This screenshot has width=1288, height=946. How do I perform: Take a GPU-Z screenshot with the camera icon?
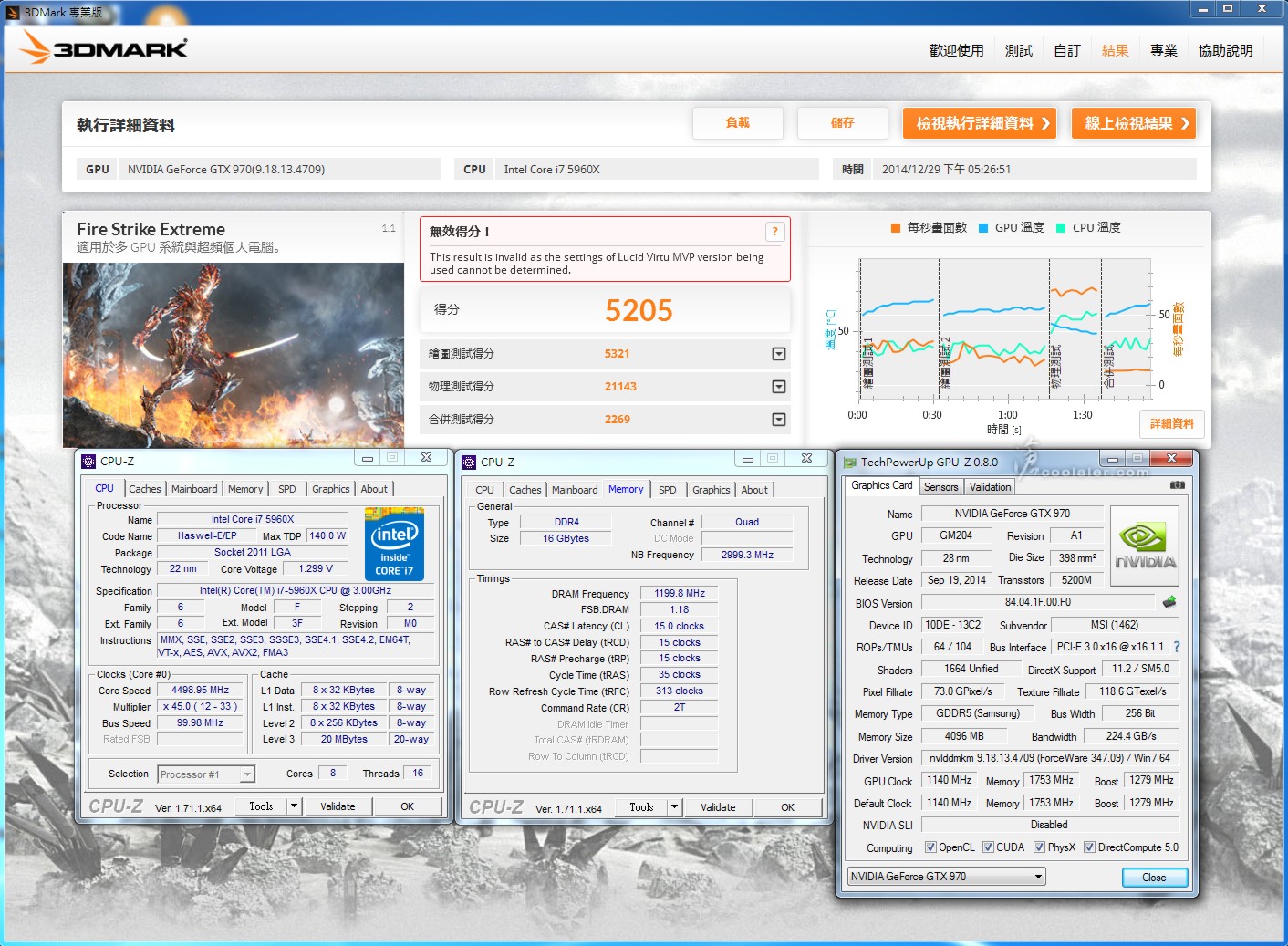(x=1178, y=485)
